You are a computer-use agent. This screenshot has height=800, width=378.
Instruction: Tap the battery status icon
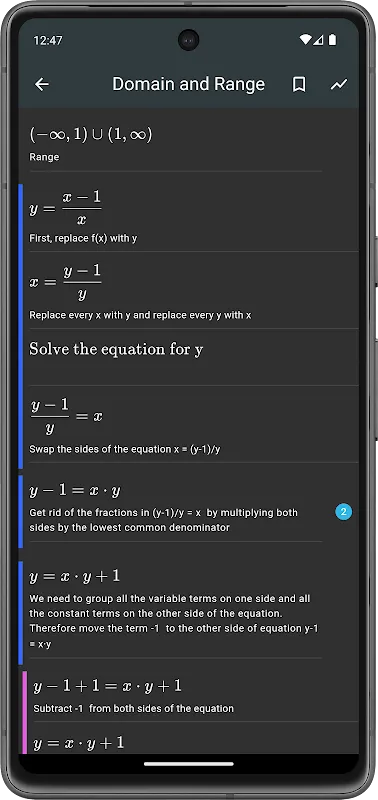click(333, 40)
